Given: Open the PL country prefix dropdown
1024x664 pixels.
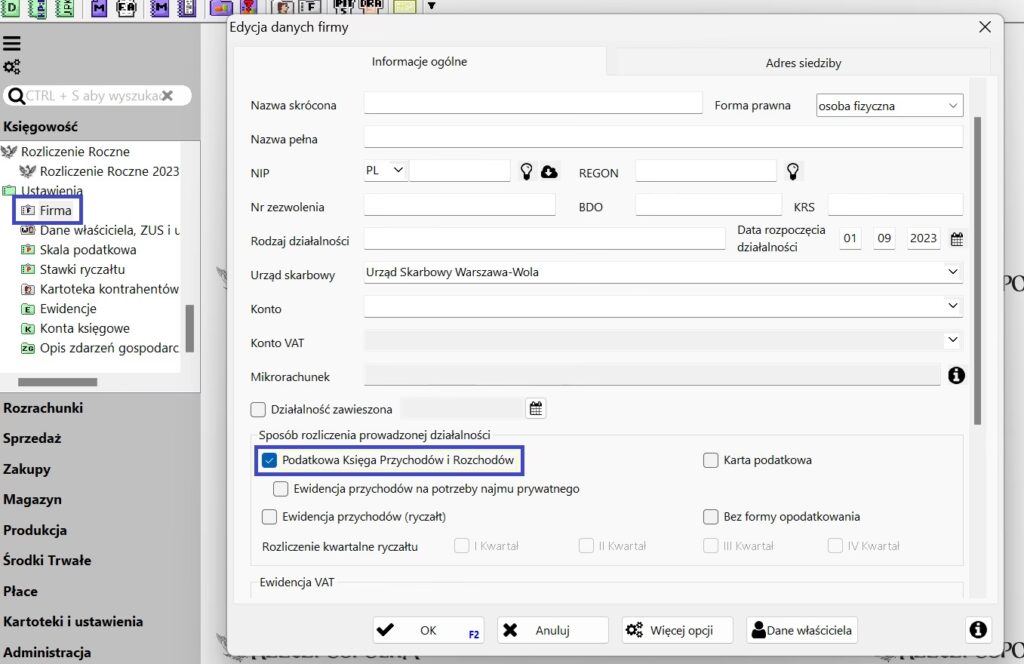Looking at the screenshot, I should coord(386,170).
